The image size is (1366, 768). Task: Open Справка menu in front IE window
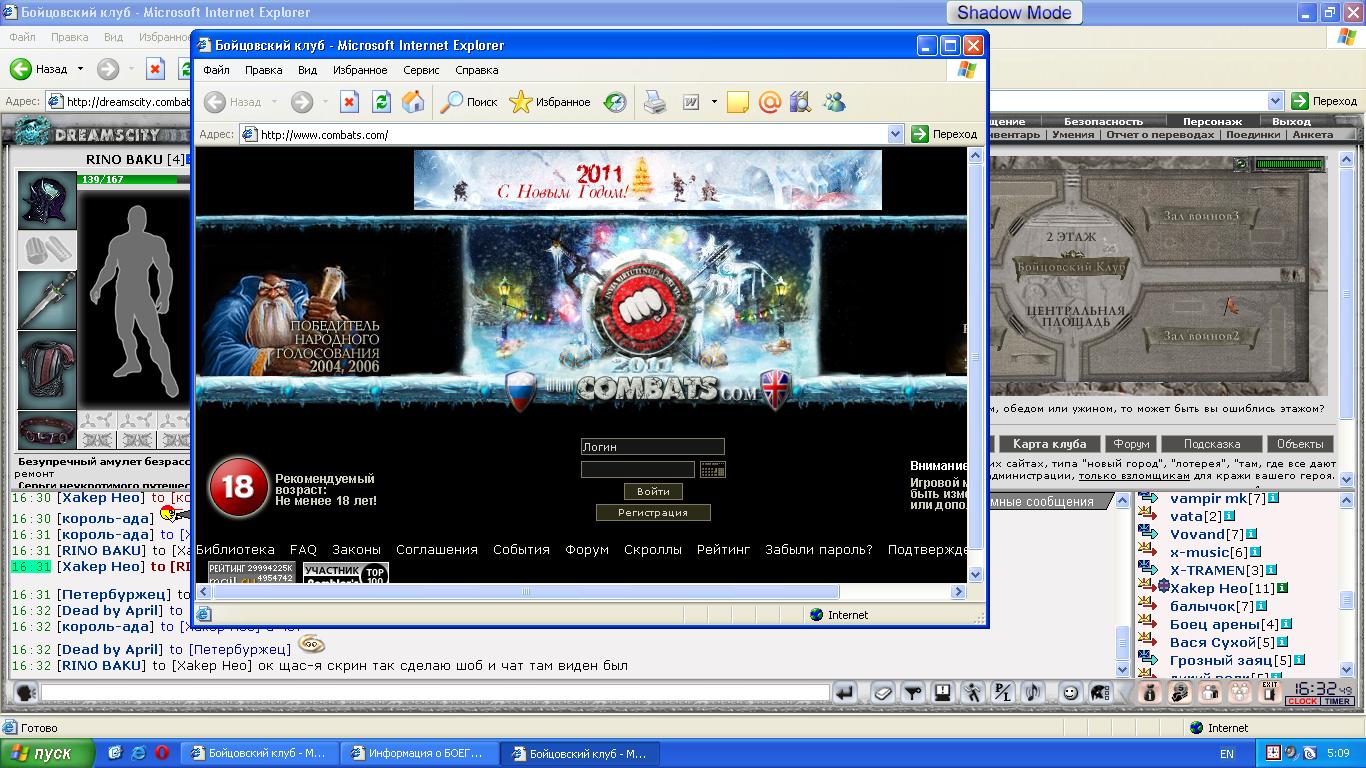pyautogui.click(x=476, y=70)
